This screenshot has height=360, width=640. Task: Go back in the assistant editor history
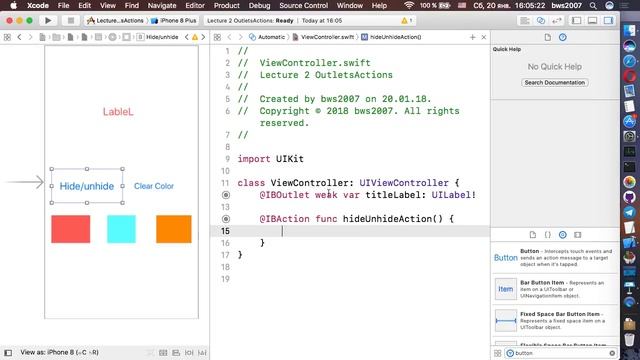[x=229, y=37]
